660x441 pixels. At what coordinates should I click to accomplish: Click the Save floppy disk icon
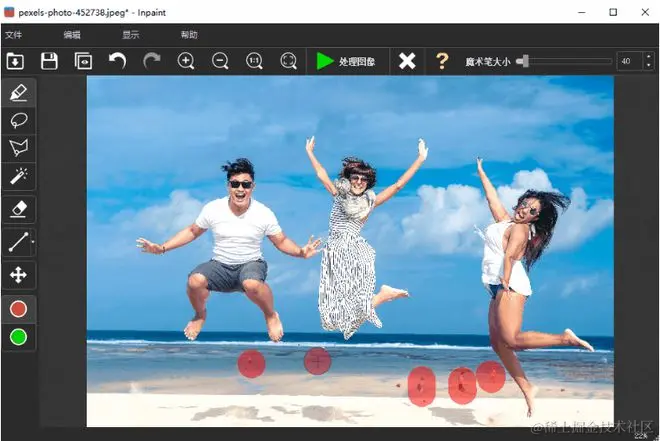[x=49, y=61]
